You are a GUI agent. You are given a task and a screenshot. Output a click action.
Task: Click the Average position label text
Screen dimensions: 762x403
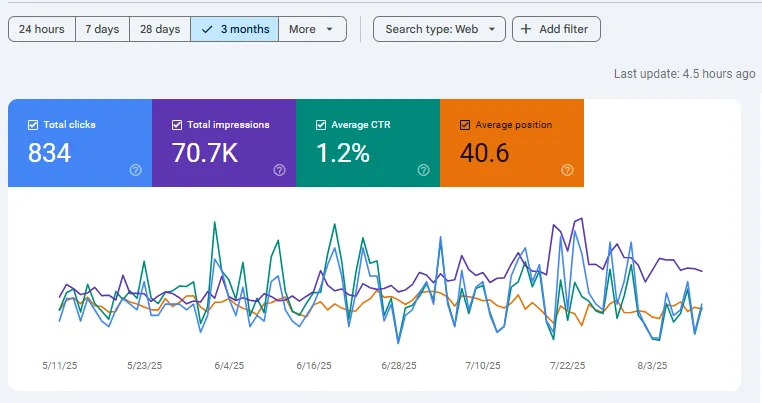(514, 125)
